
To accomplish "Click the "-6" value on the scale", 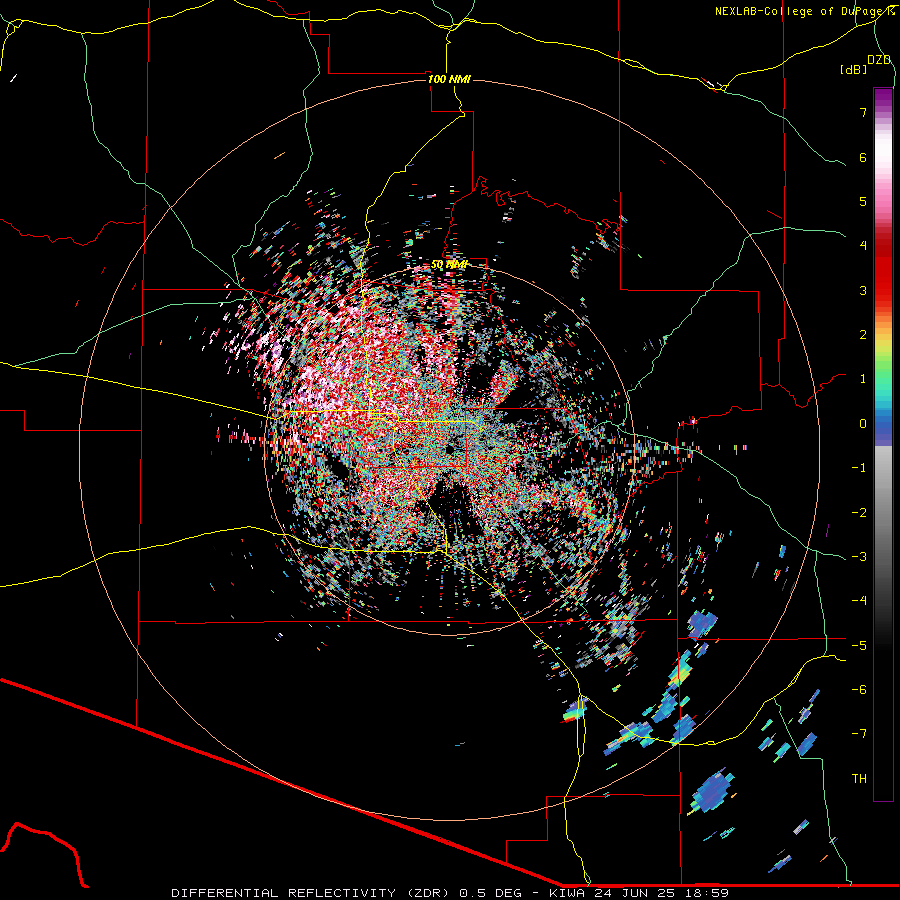I will click(859, 690).
